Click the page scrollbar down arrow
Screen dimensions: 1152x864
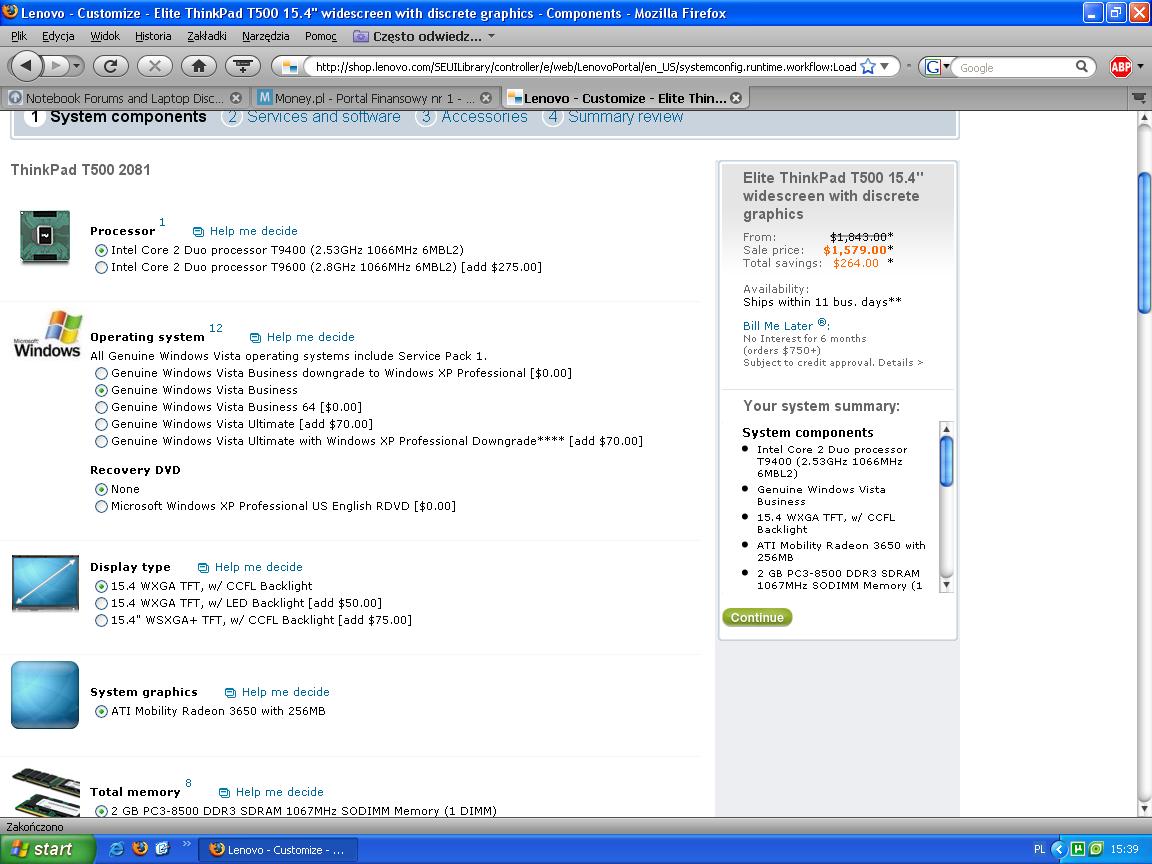1144,808
